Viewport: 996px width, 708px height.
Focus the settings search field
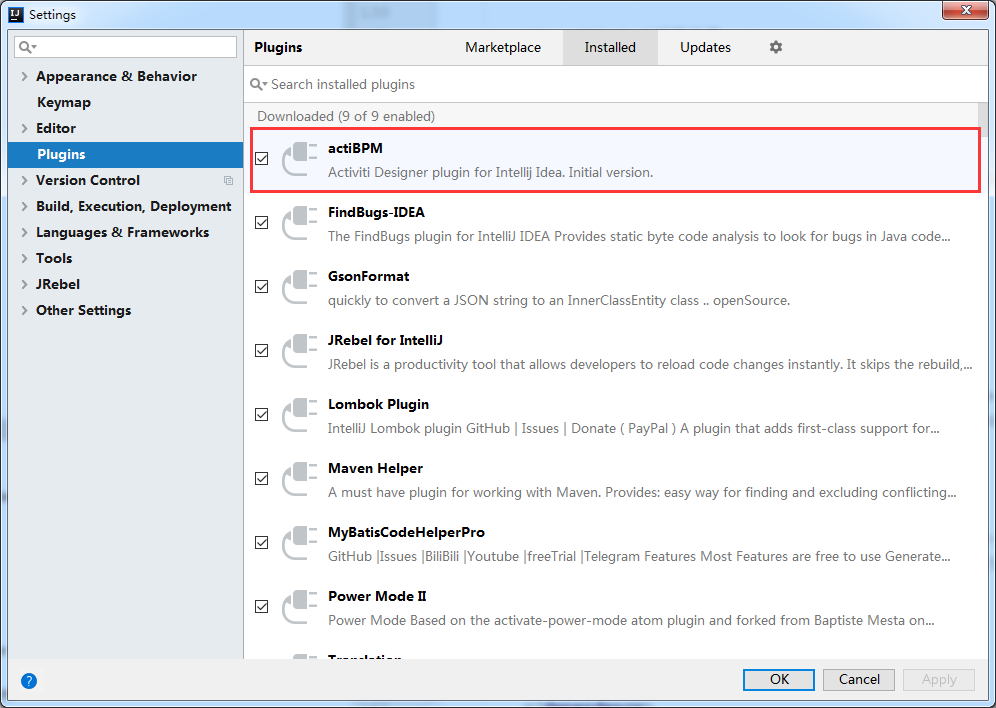pyautogui.click(x=126, y=47)
